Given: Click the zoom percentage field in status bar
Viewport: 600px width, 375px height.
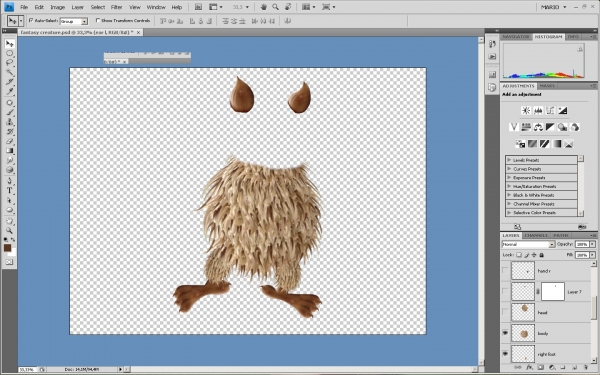Looking at the screenshot, I should [x=27, y=370].
